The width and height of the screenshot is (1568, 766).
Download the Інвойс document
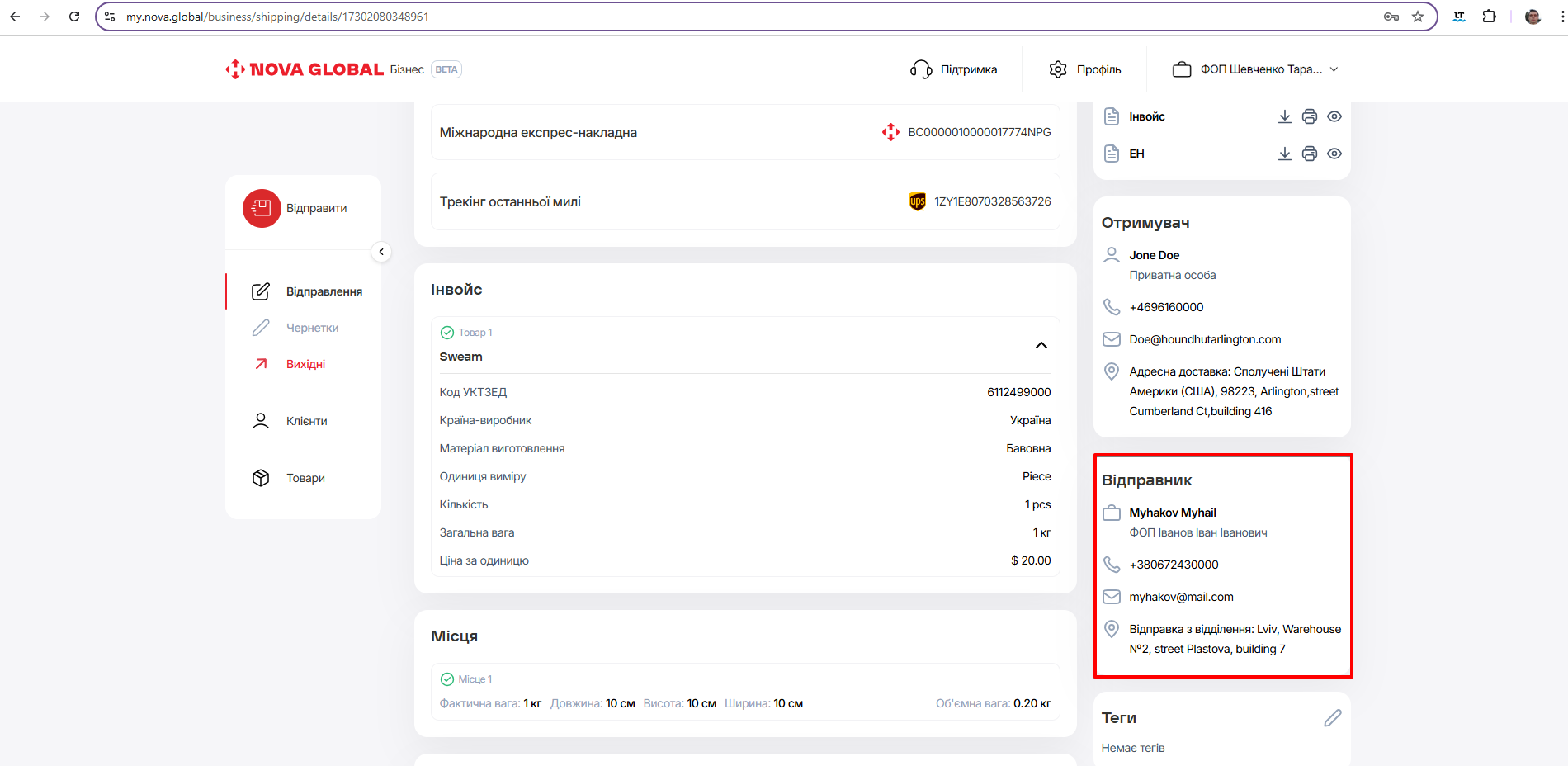pyautogui.click(x=1284, y=116)
